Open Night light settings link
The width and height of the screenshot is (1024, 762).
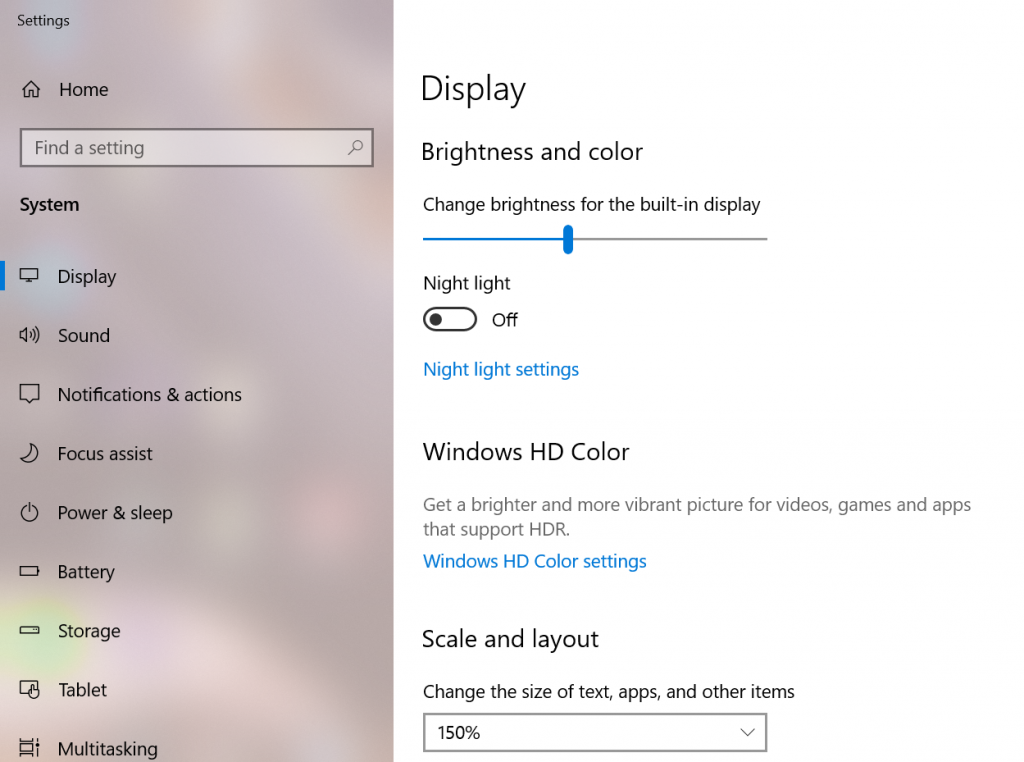point(501,370)
